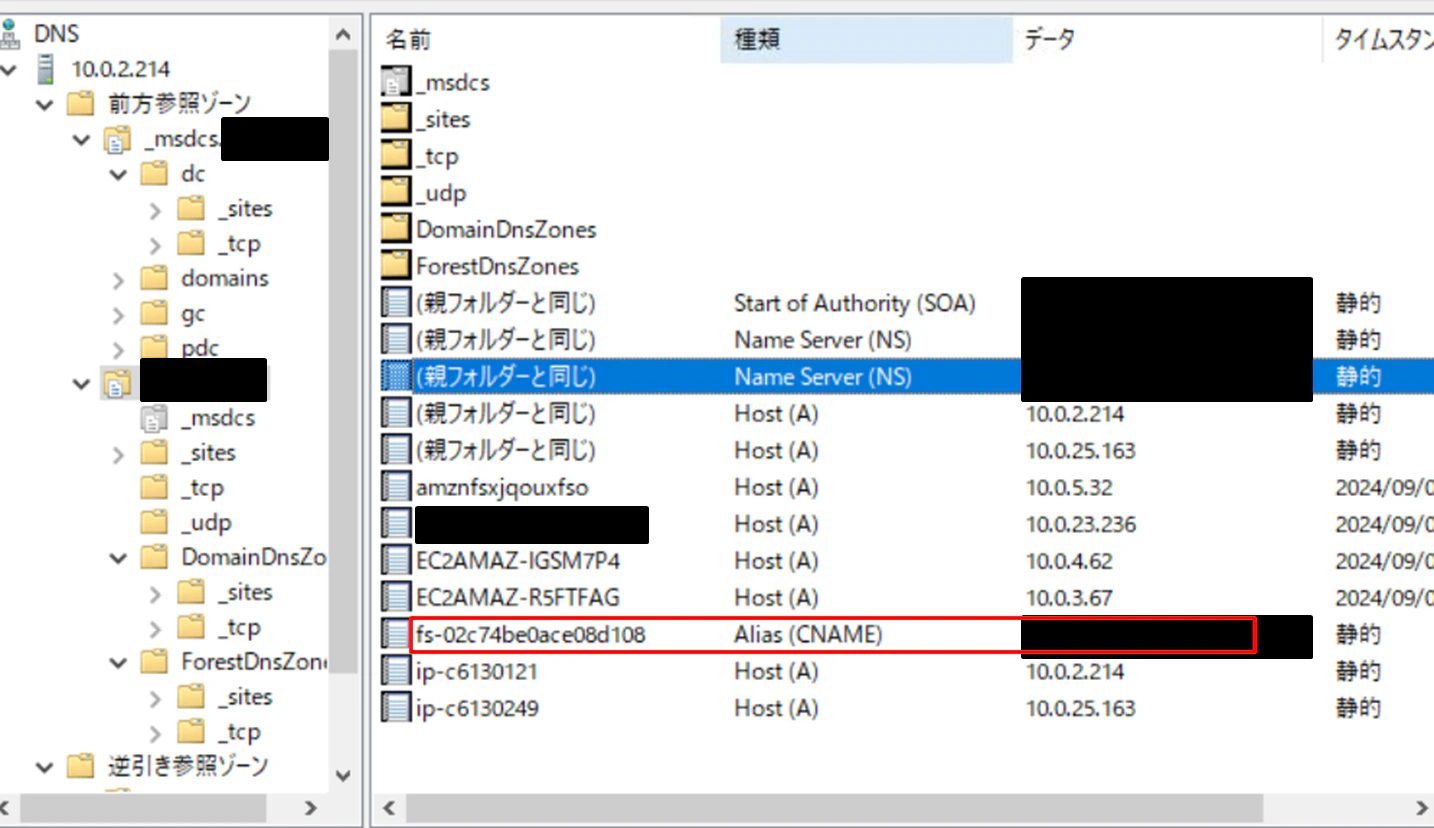
Task: Expand _sites under the dc folder
Action: pos(155,210)
